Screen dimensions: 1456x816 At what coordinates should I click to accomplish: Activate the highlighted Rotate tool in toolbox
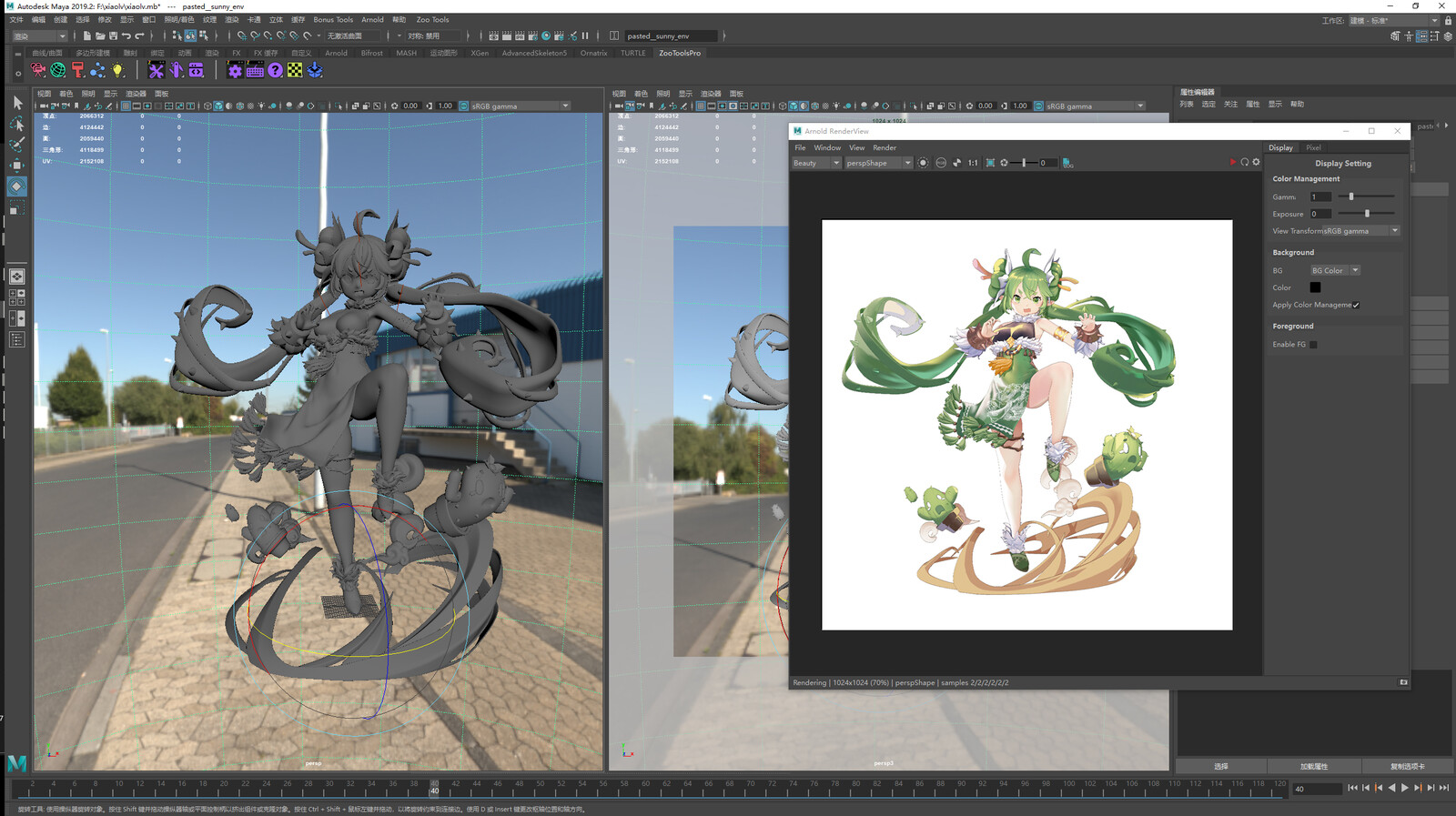(17, 186)
